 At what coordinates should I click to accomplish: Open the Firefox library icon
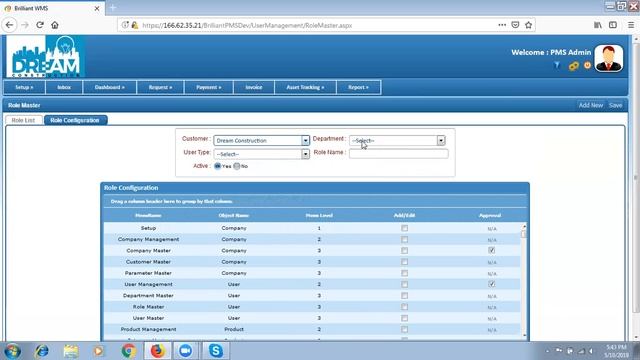point(598,25)
